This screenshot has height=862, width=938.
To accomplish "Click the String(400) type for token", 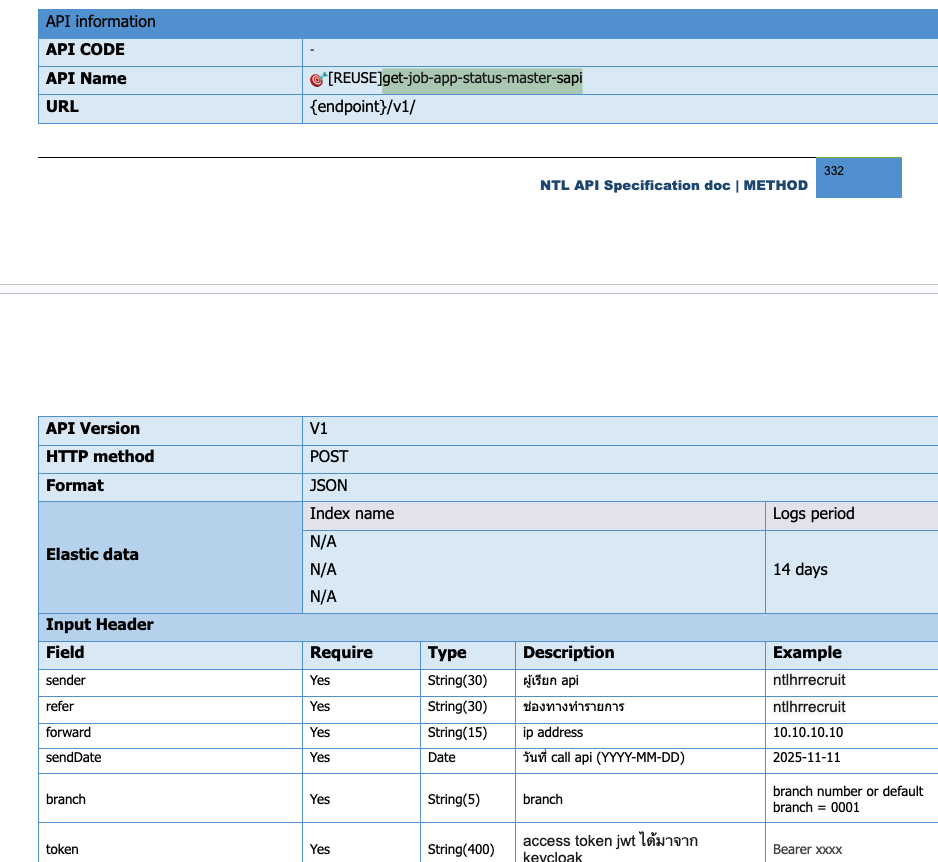I will pyautogui.click(x=461, y=849).
